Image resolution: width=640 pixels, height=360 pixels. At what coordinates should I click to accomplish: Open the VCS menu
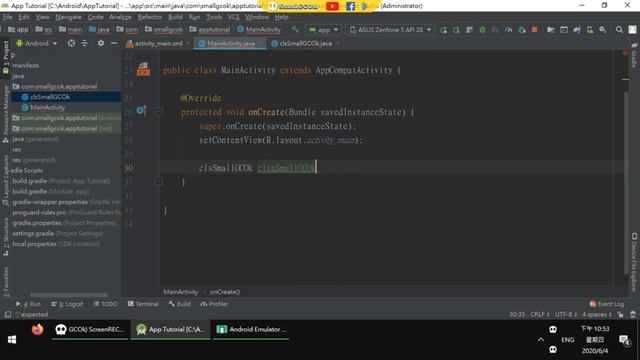[233, 17]
